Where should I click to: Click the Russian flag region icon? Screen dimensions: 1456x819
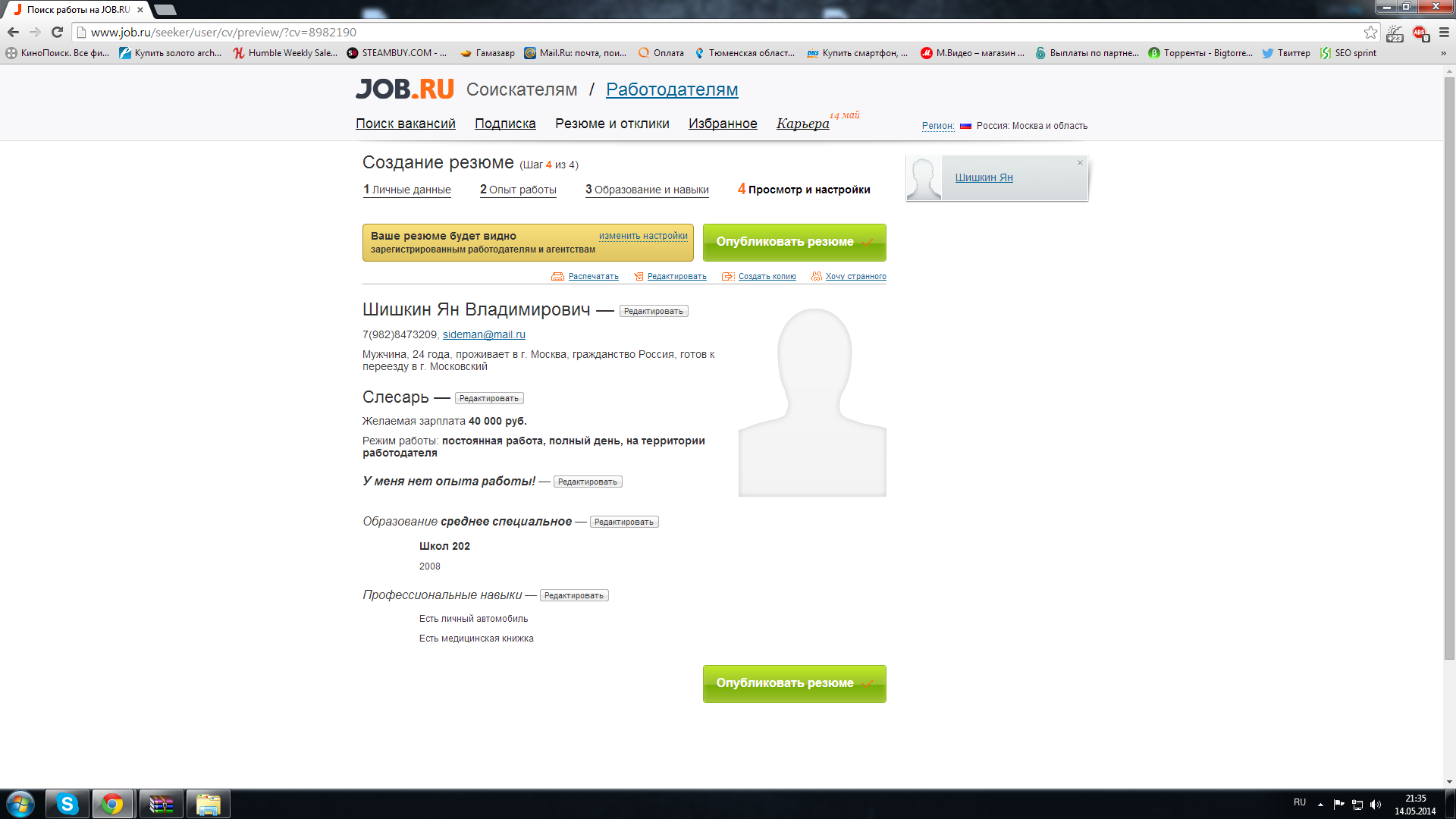click(965, 126)
